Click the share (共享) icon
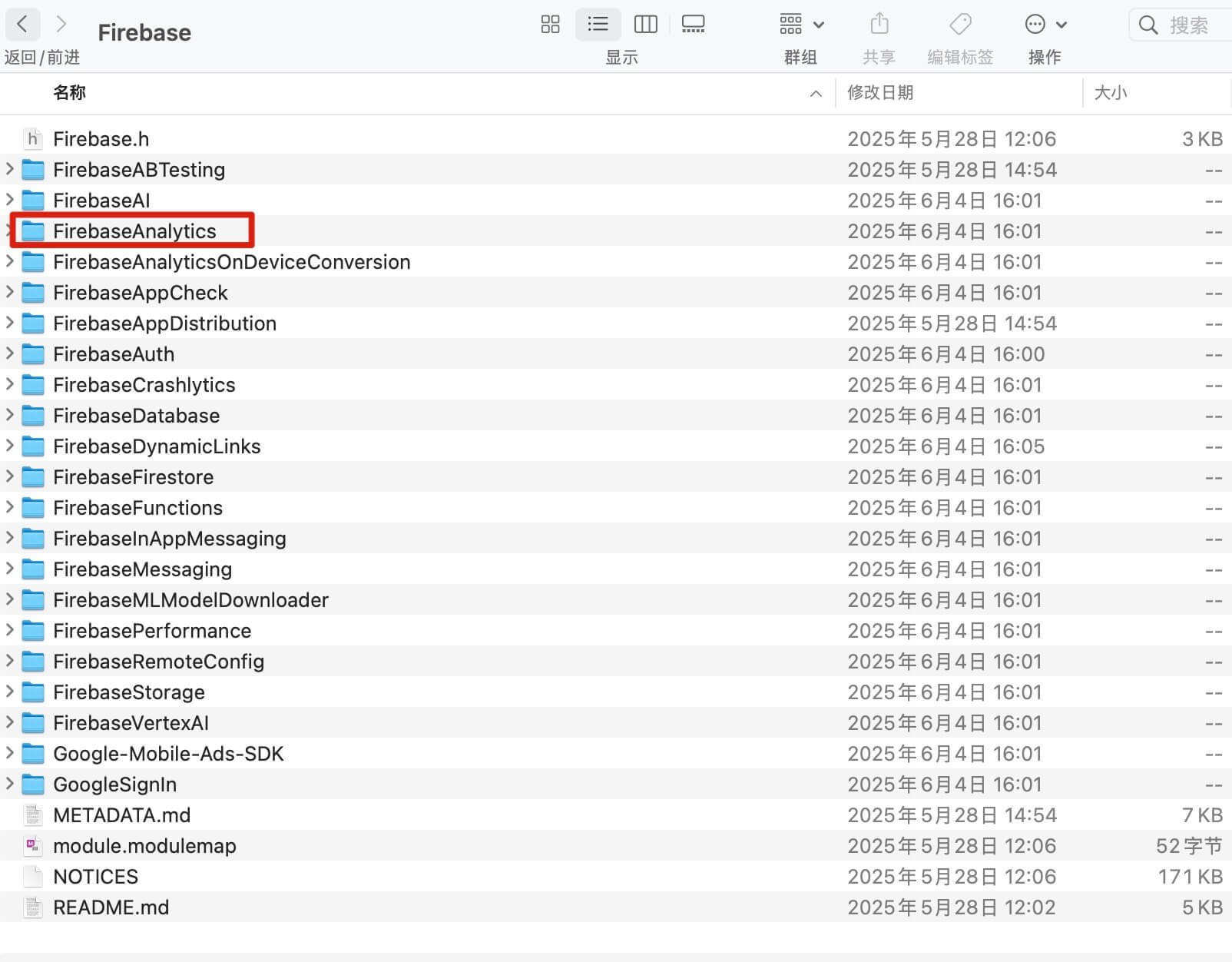The image size is (1232, 962). point(879,25)
